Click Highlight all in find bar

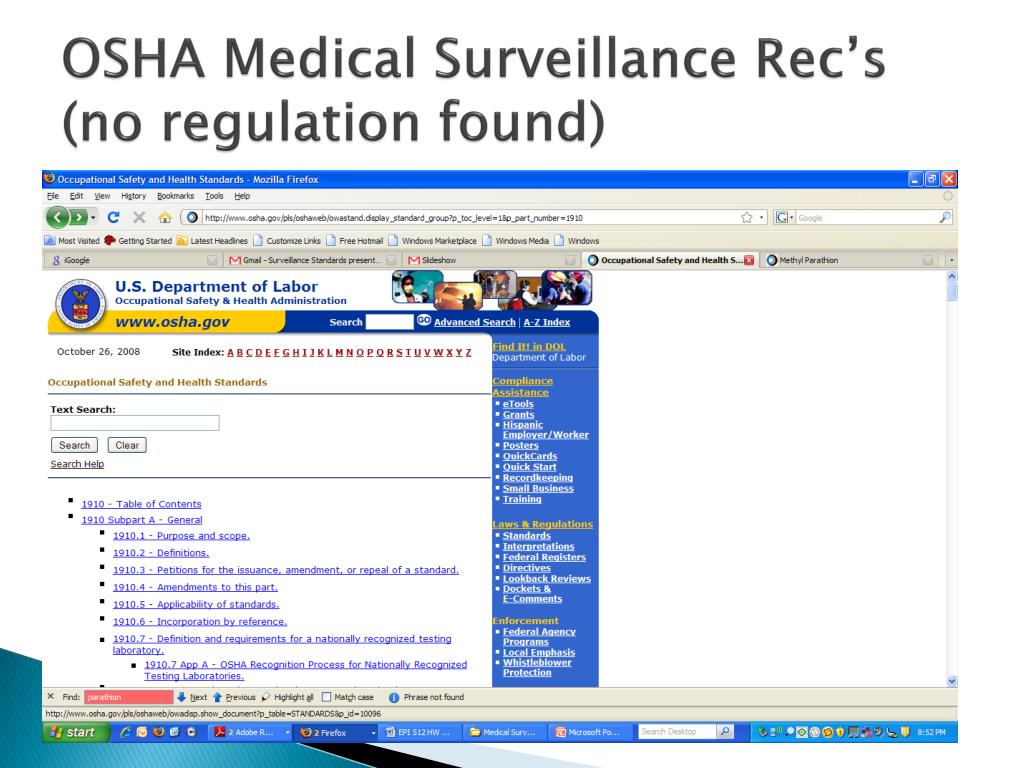click(x=287, y=697)
